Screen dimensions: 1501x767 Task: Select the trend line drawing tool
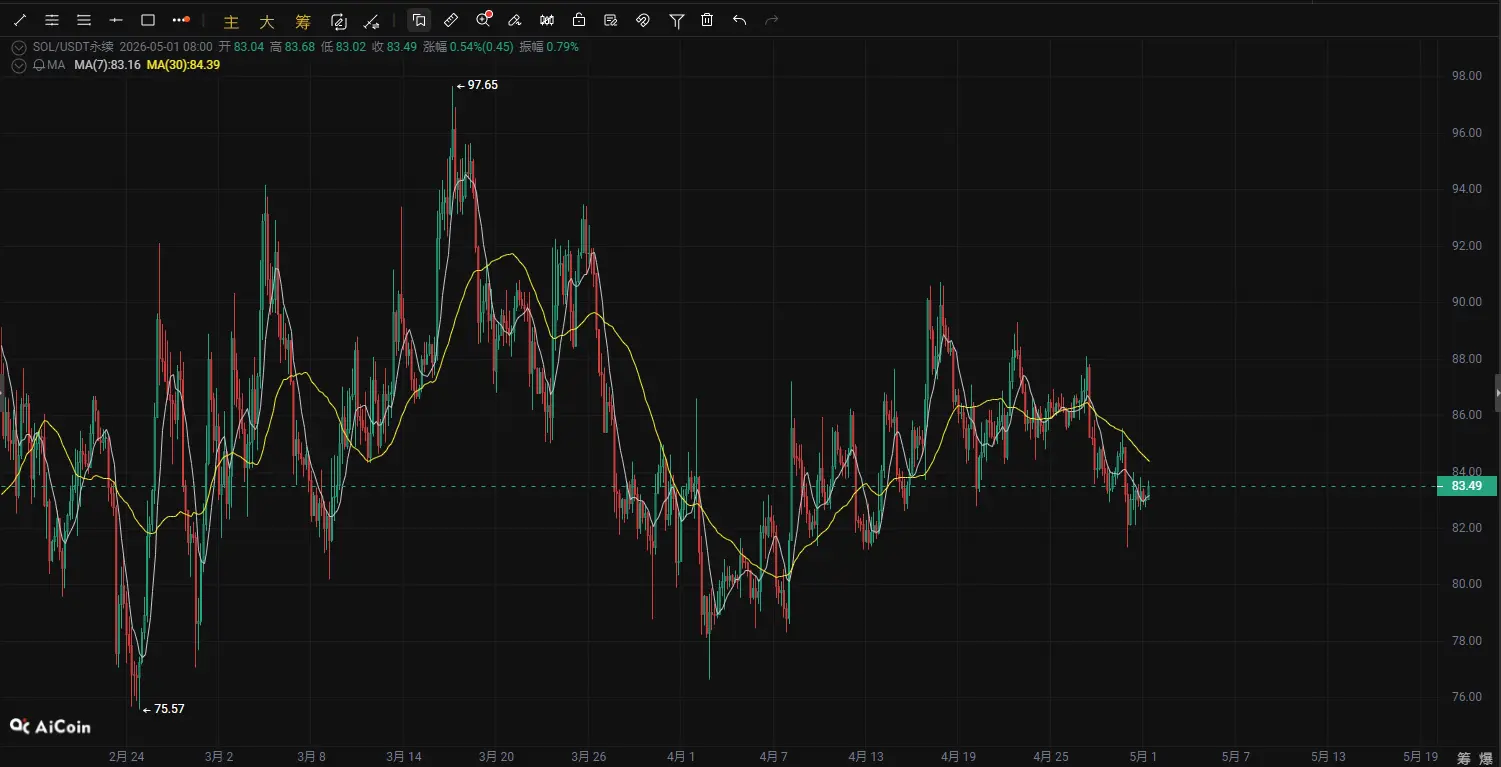click(x=20, y=20)
